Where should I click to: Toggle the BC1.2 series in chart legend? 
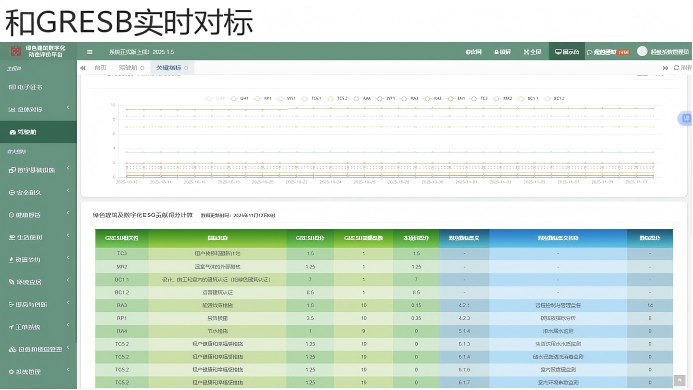554,99
